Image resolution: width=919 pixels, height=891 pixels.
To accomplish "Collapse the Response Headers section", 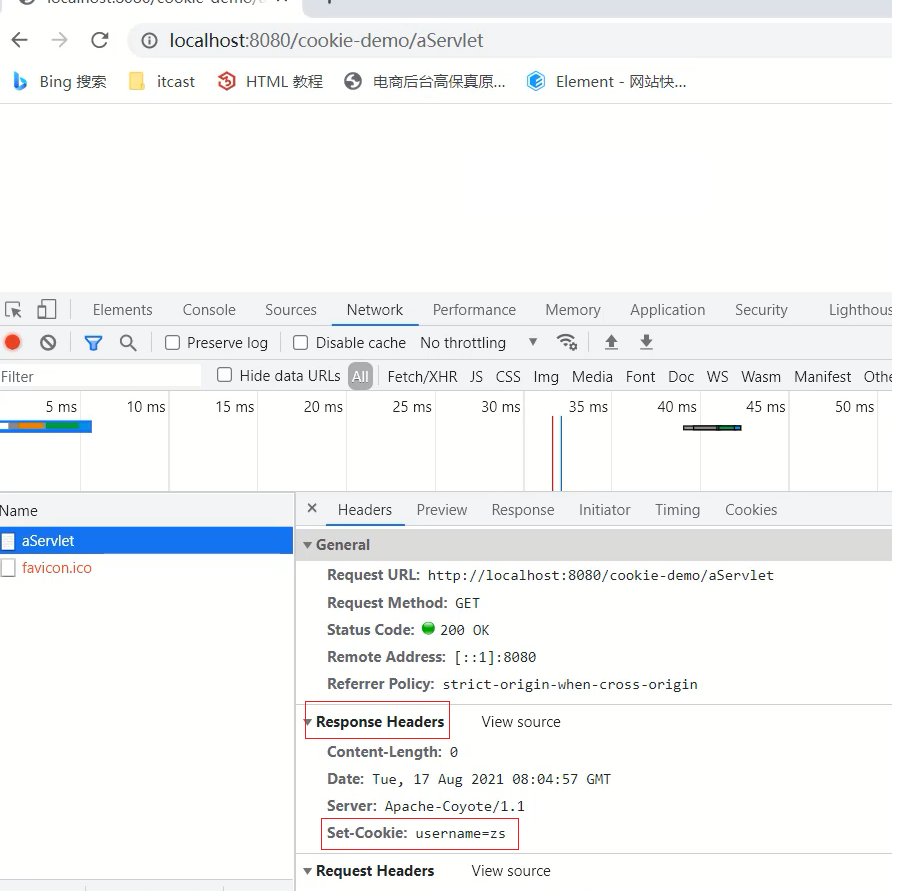I will click(307, 722).
